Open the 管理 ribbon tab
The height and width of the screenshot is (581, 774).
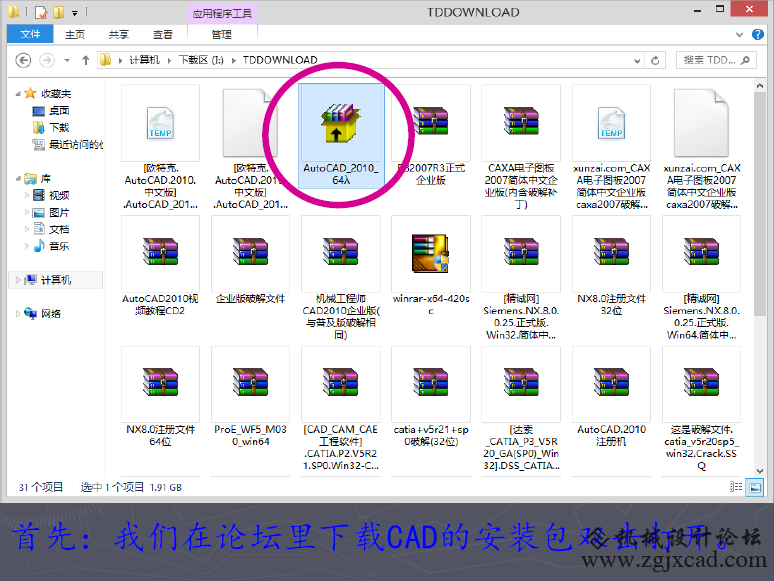222,34
